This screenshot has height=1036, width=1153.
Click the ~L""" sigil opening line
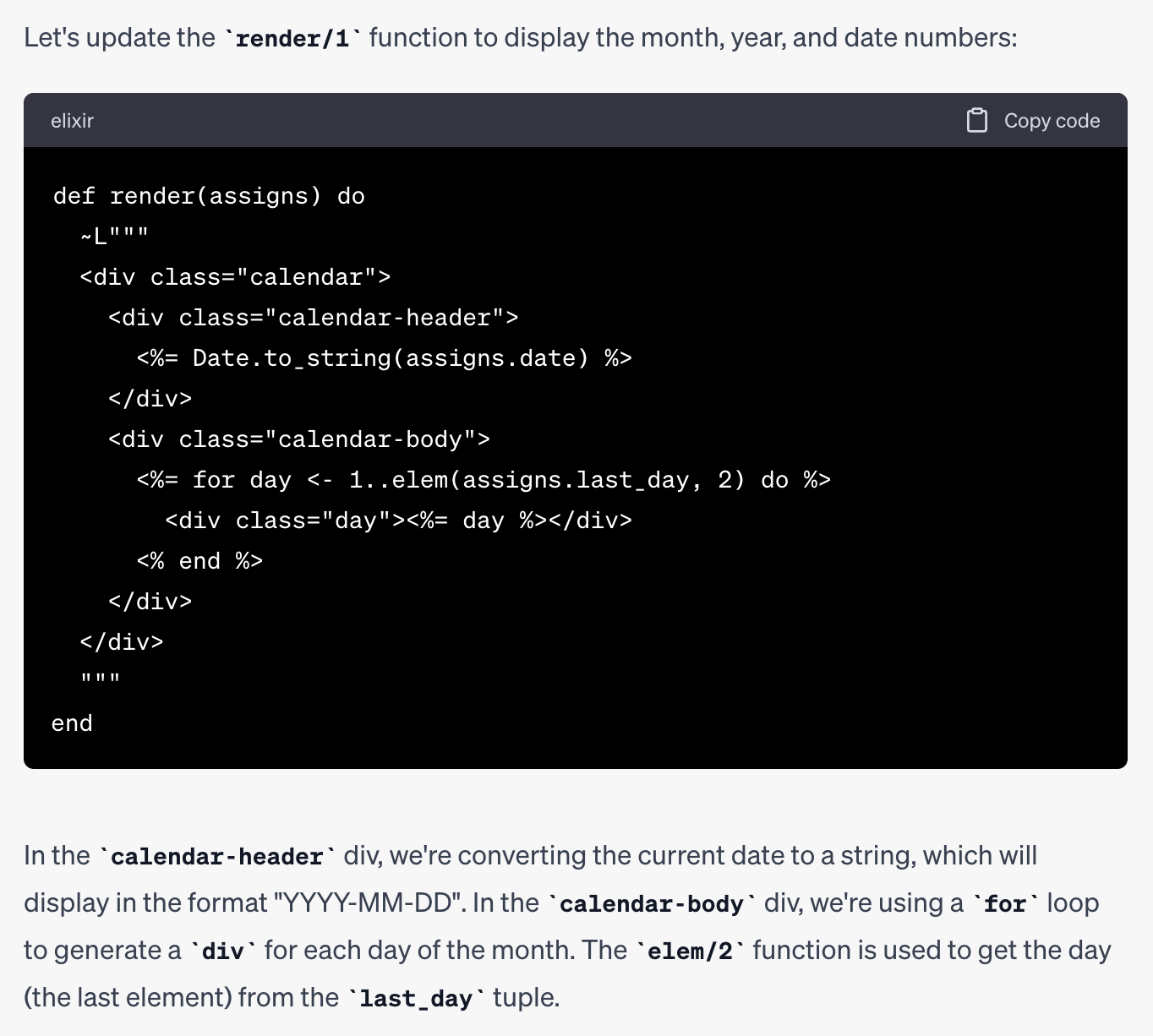(x=114, y=237)
